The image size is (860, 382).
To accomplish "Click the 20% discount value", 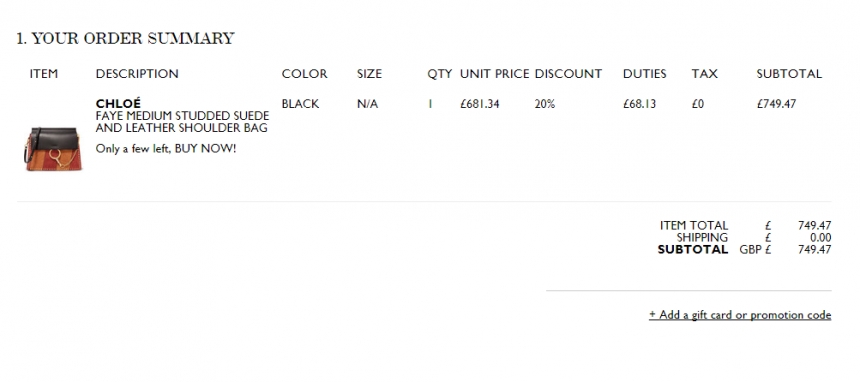I will (x=545, y=104).
